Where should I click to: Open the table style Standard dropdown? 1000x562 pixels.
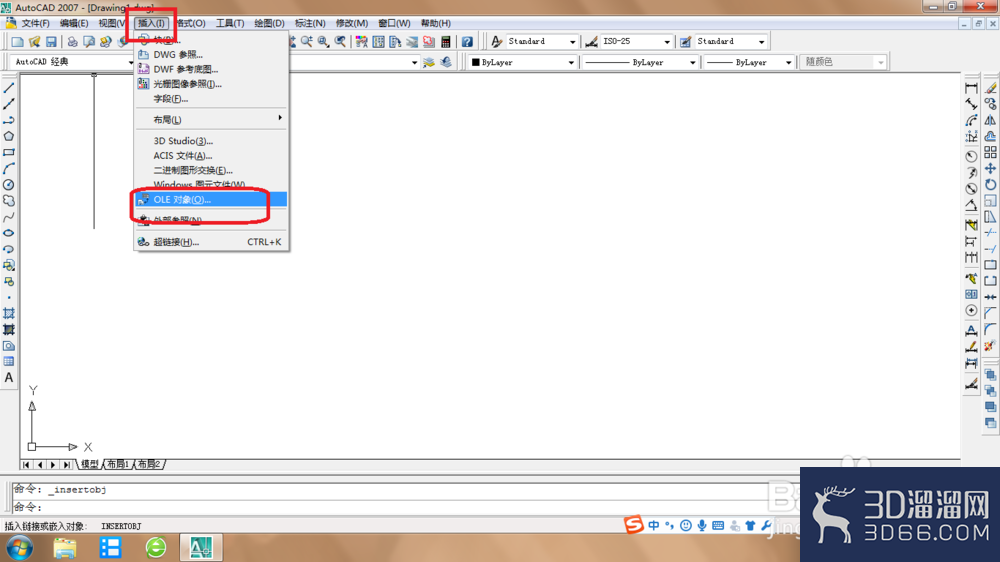coord(731,41)
